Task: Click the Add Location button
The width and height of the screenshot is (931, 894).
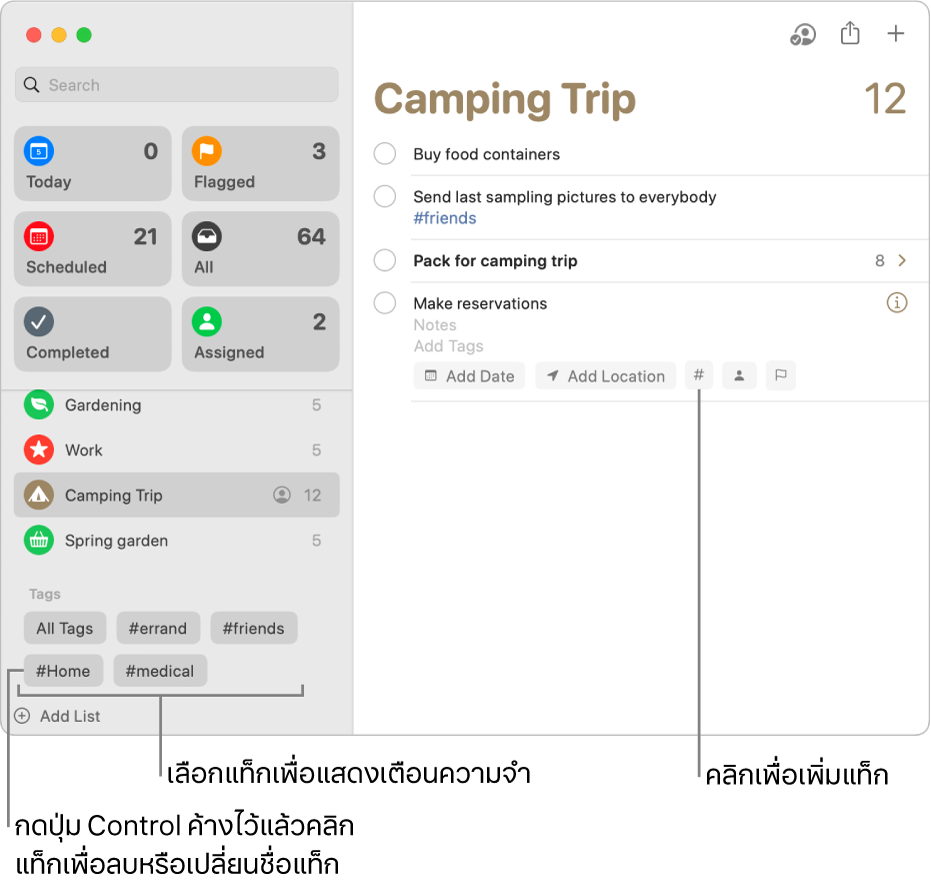Action: 605,376
